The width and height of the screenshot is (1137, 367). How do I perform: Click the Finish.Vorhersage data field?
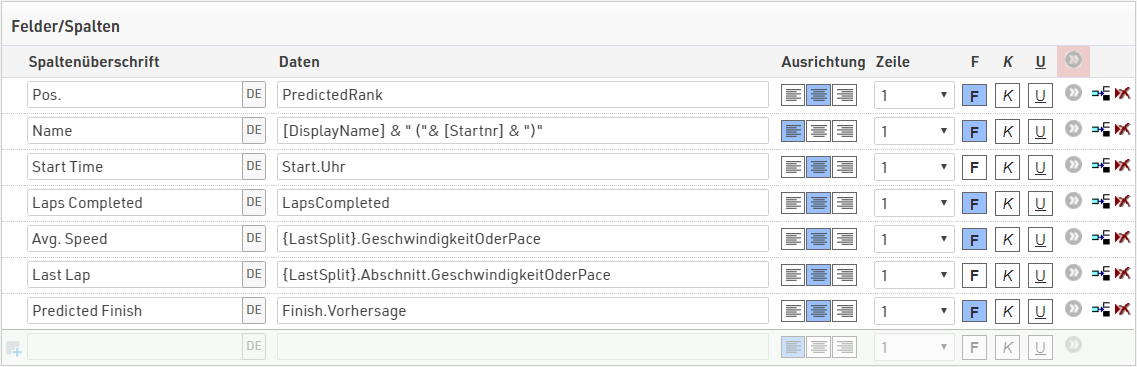(522, 310)
